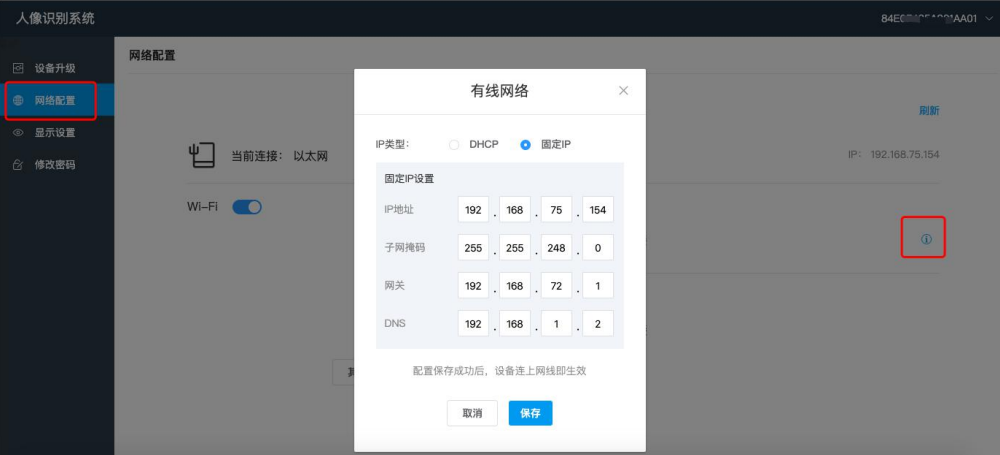Expand the device ID dropdown at top right
Viewport: 1000px width, 455px height.
[986, 18]
